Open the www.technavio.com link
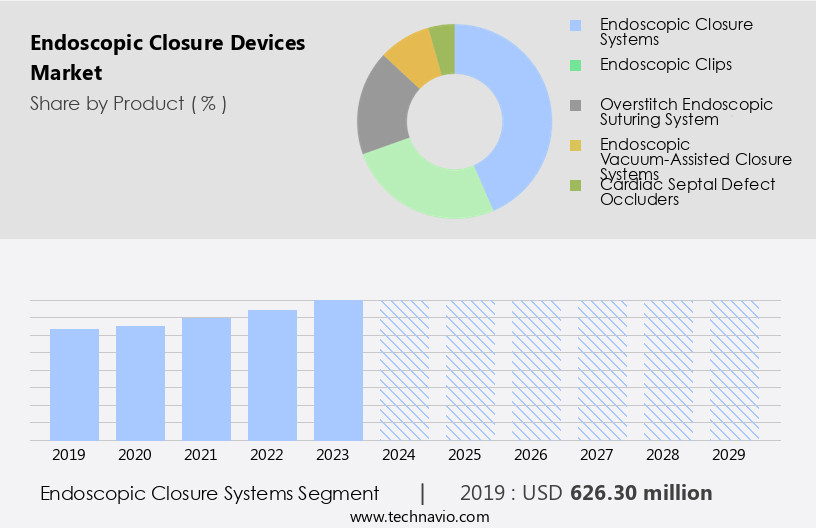 406,516
